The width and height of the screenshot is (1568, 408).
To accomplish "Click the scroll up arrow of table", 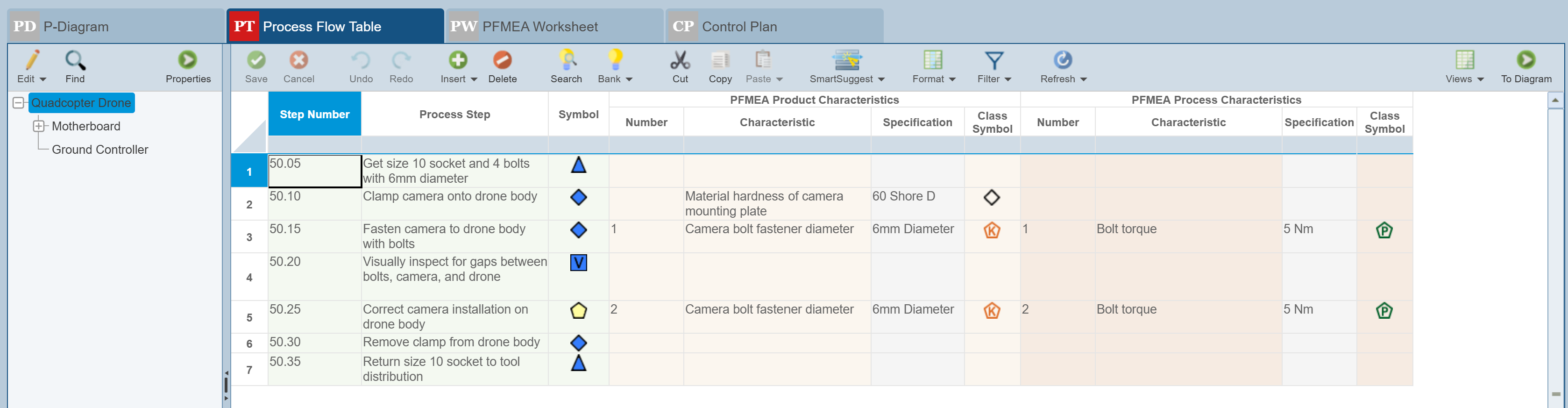I will click(x=1554, y=100).
